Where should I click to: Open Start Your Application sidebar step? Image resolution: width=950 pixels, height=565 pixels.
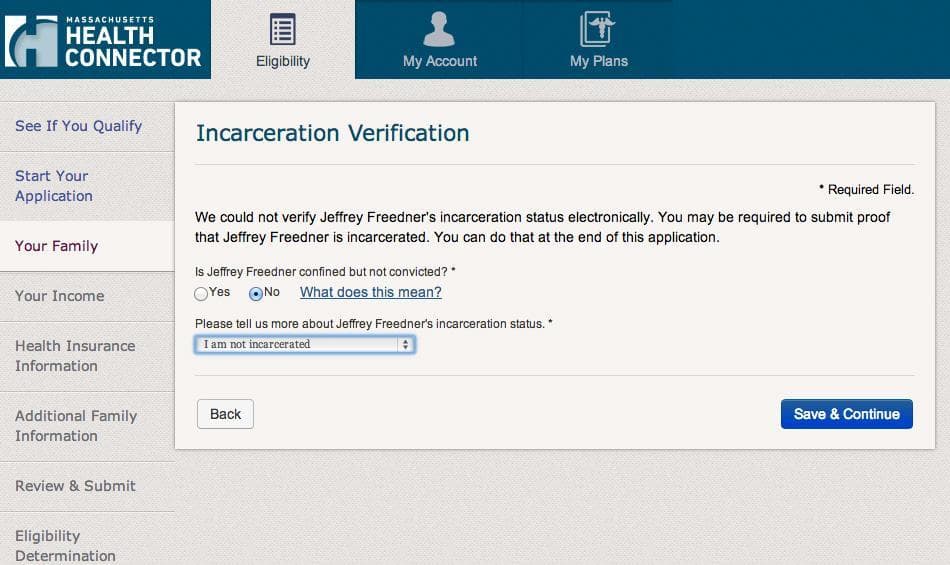point(53,186)
